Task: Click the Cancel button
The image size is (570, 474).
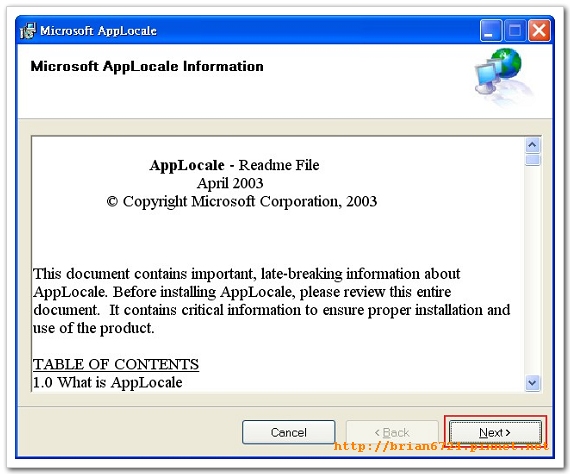Action: point(289,432)
